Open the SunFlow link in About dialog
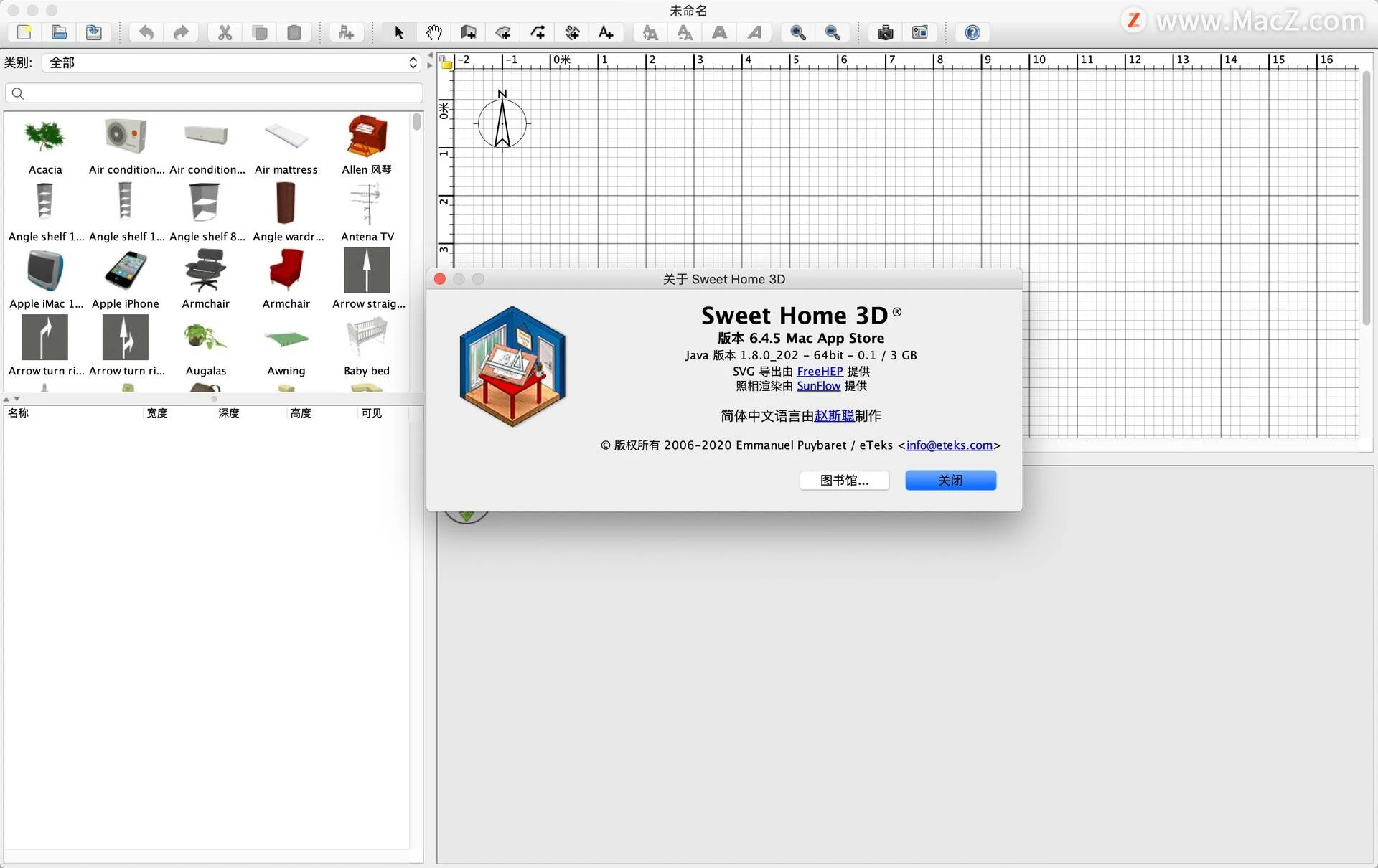Viewport: 1378px width, 868px height. (818, 386)
